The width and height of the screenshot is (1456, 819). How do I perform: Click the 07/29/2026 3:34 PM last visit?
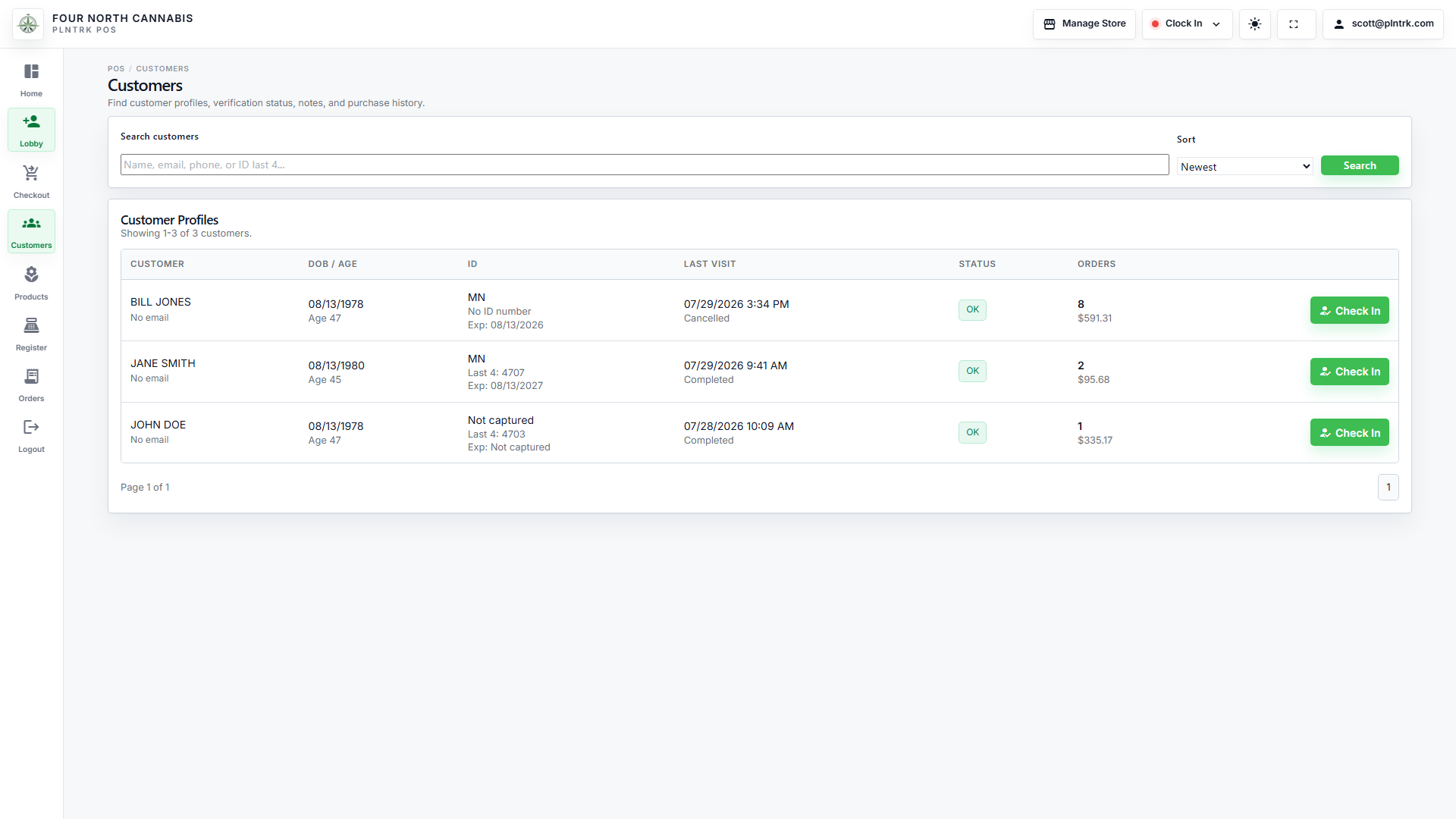tap(736, 304)
